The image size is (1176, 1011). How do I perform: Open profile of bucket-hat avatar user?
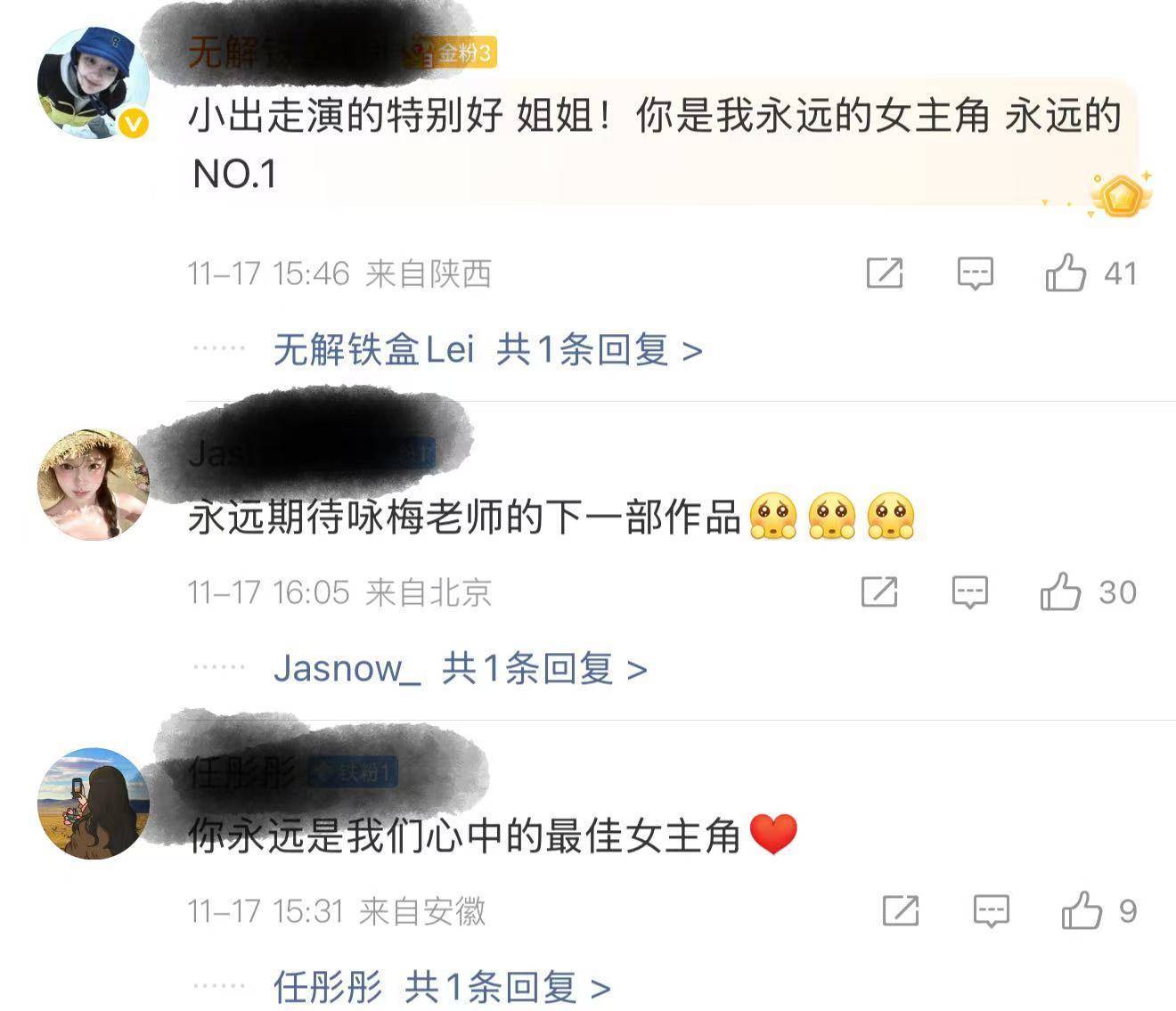pyautogui.click(x=93, y=82)
